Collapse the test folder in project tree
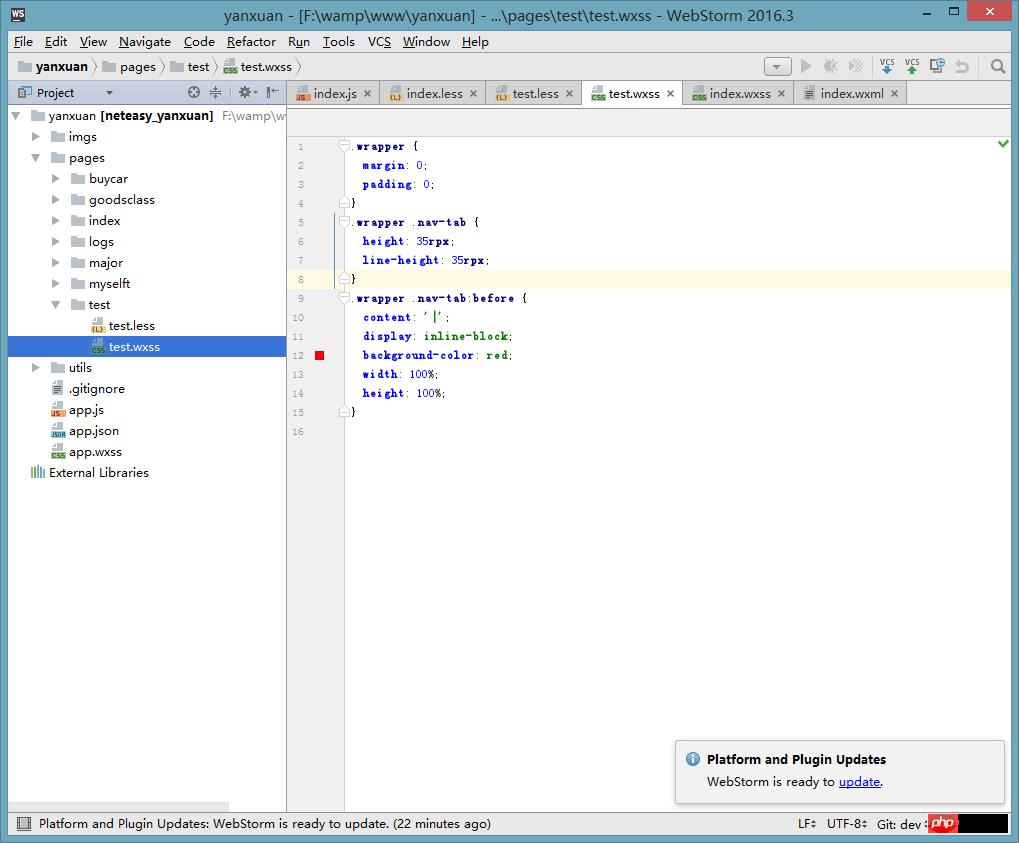The width and height of the screenshot is (1019, 843). [56, 305]
